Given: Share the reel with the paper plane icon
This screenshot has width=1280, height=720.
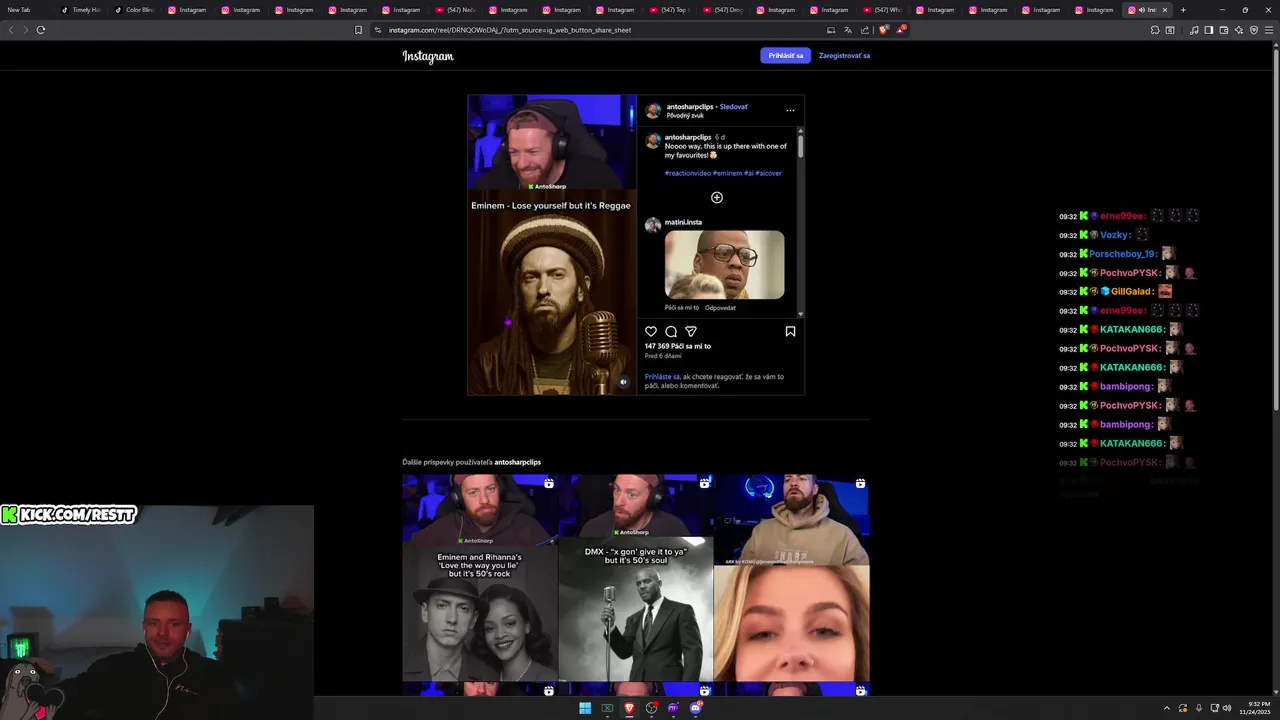Looking at the screenshot, I should 691,331.
